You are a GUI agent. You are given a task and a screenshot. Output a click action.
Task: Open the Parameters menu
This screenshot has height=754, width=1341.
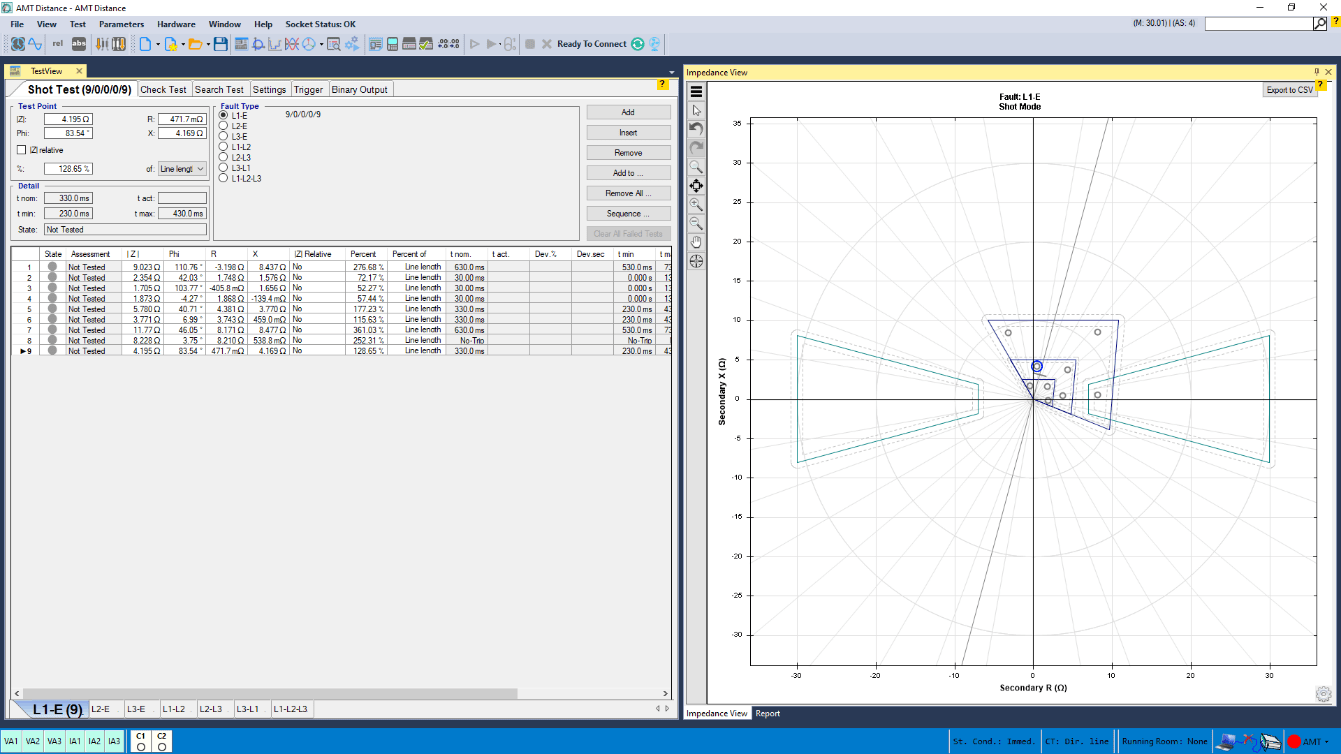tap(121, 24)
